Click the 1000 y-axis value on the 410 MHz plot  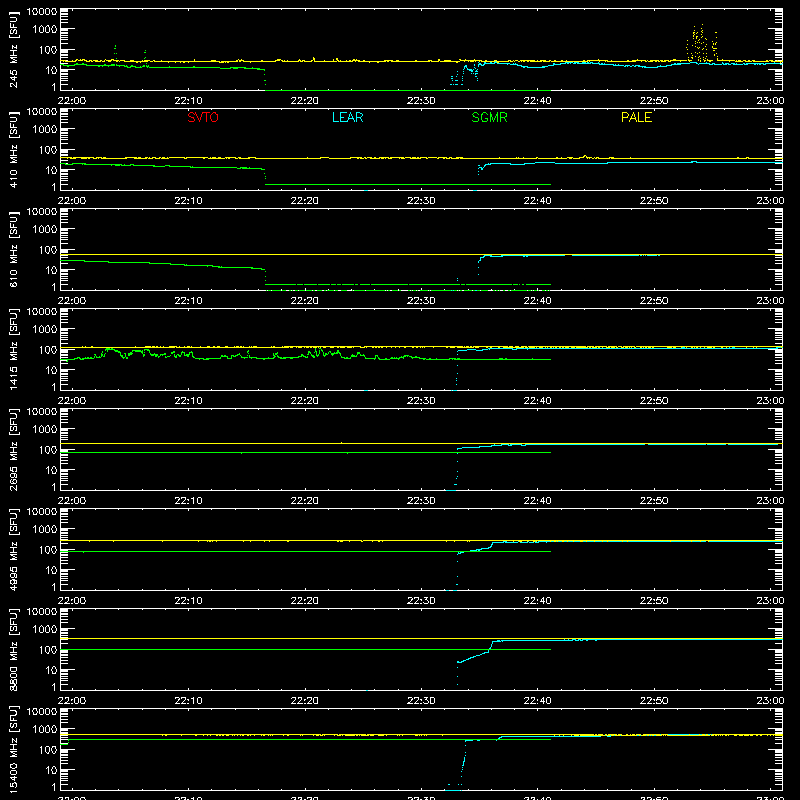[45, 130]
